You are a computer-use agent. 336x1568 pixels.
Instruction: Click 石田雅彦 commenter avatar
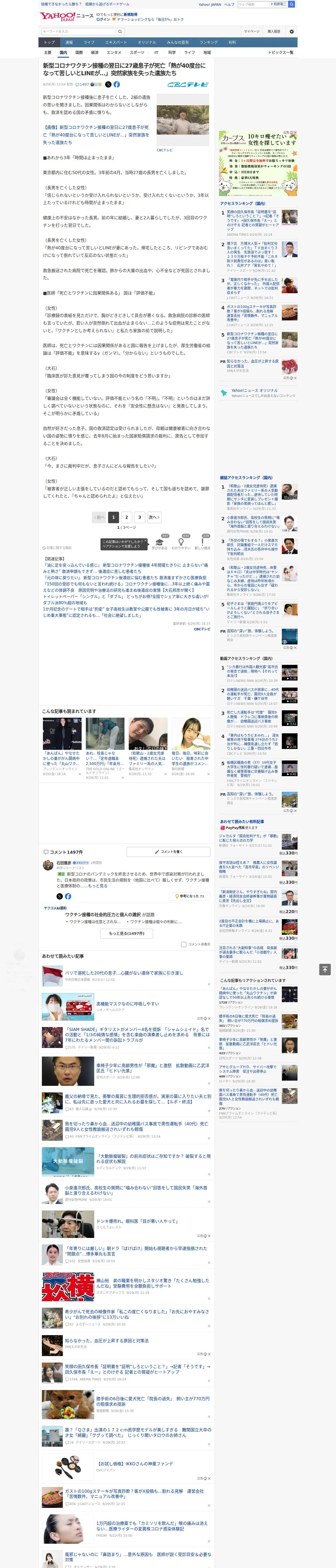48,866
